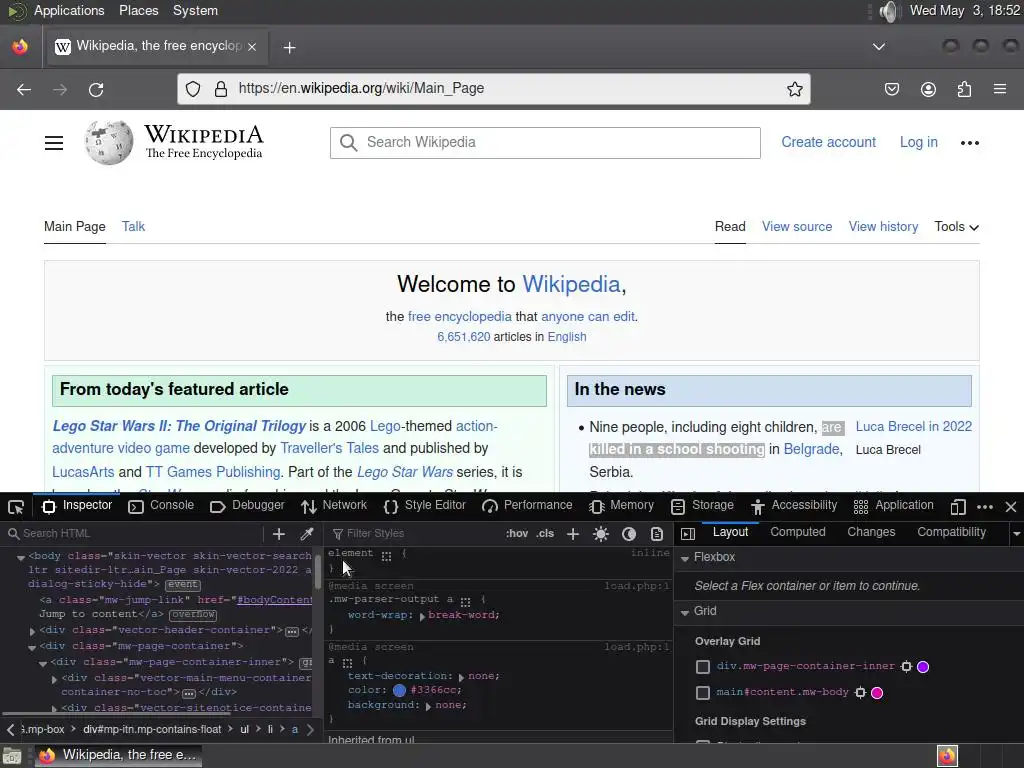
Task: Open Wikipedia main menu hamburger
Action: [54, 143]
